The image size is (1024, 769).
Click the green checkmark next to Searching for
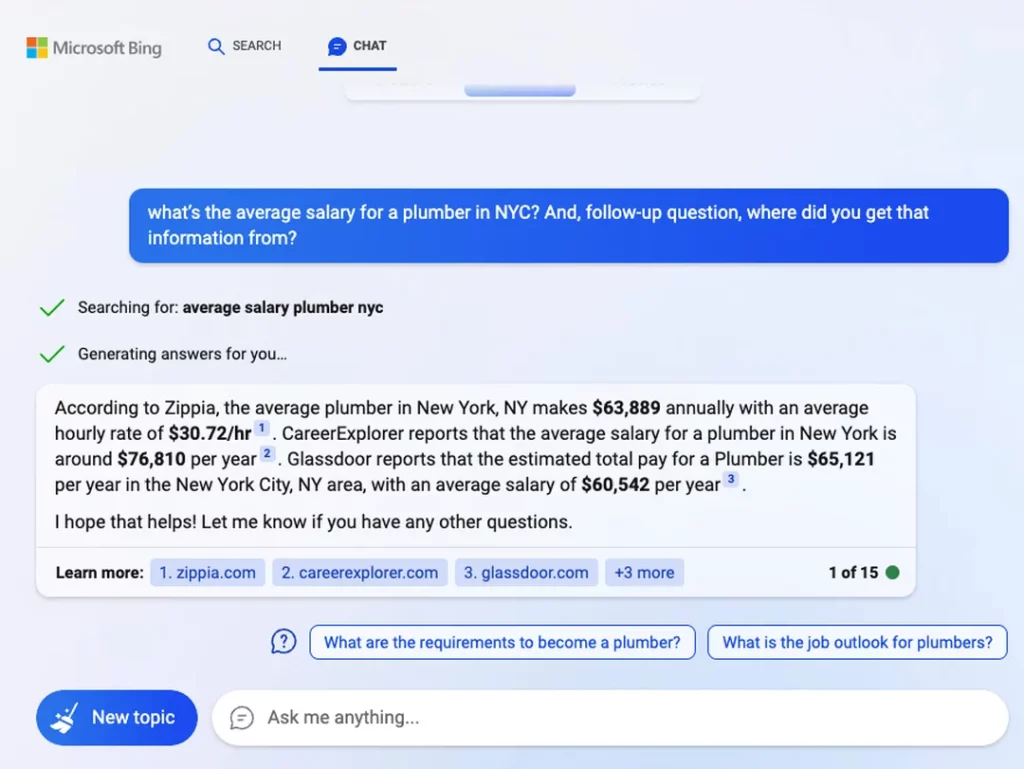tap(52, 307)
